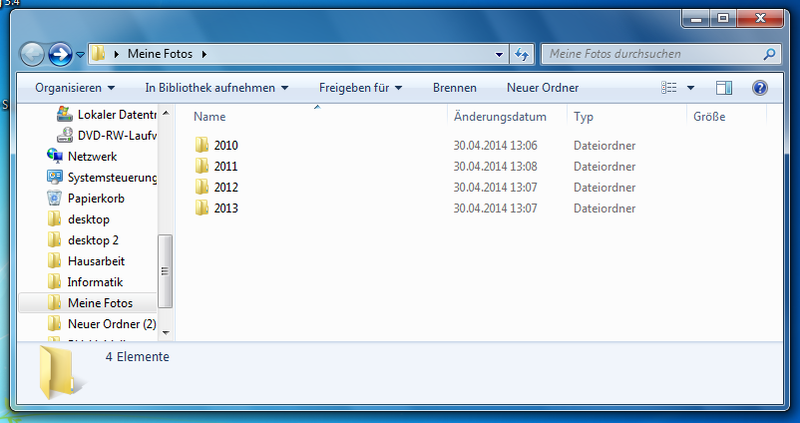This screenshot has width=800, height=423.
Task: Select Netzwerk in the navigation pane
Action: tap(92, 156)
